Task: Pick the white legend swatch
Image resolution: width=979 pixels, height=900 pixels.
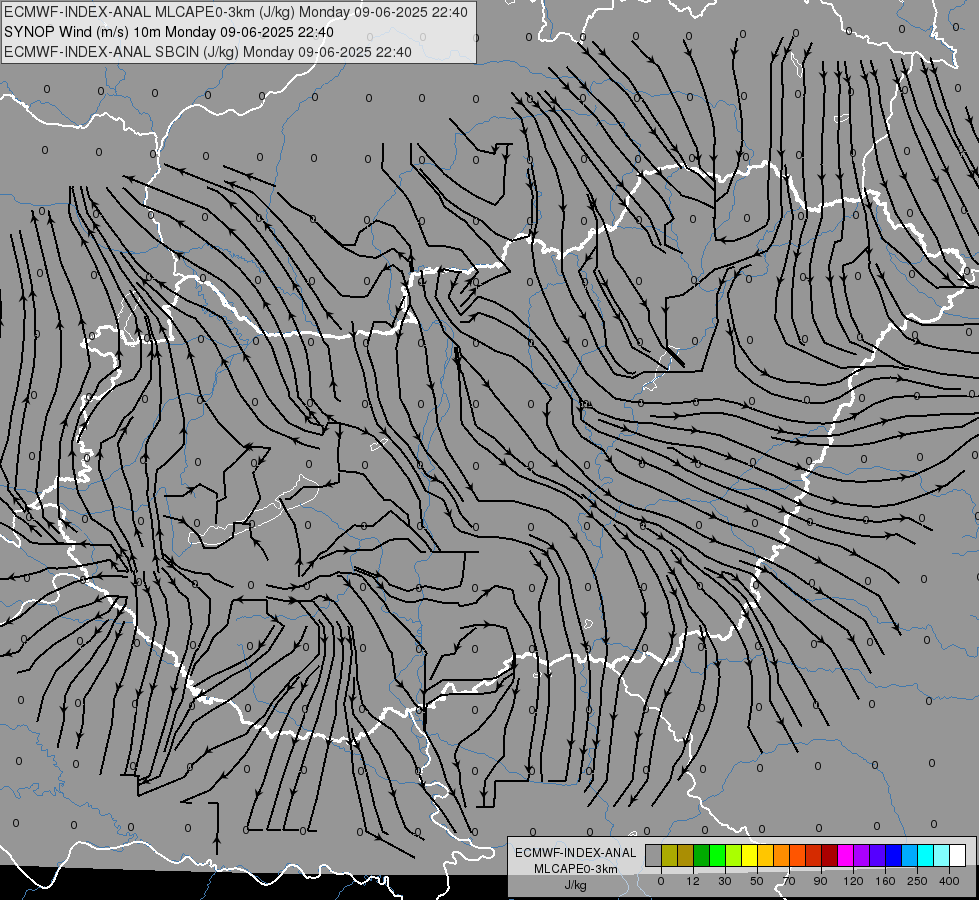Action: (958, 855)
